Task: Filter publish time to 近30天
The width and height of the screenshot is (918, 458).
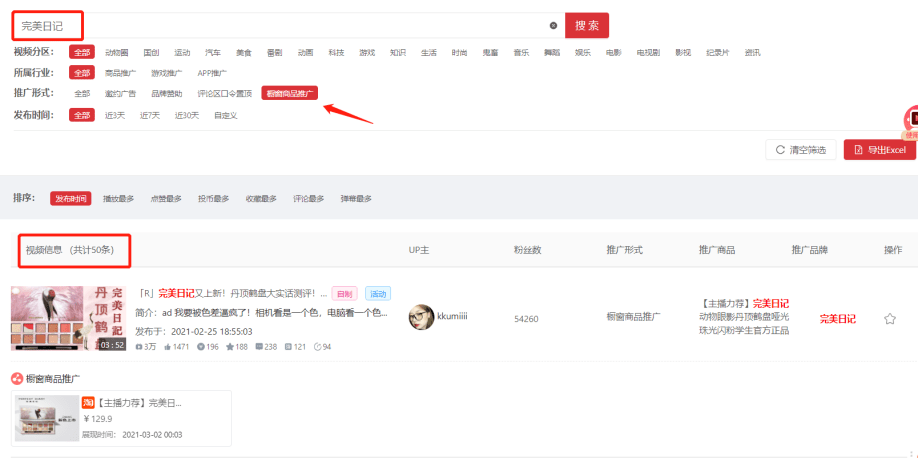Action: tap(187, 115)
